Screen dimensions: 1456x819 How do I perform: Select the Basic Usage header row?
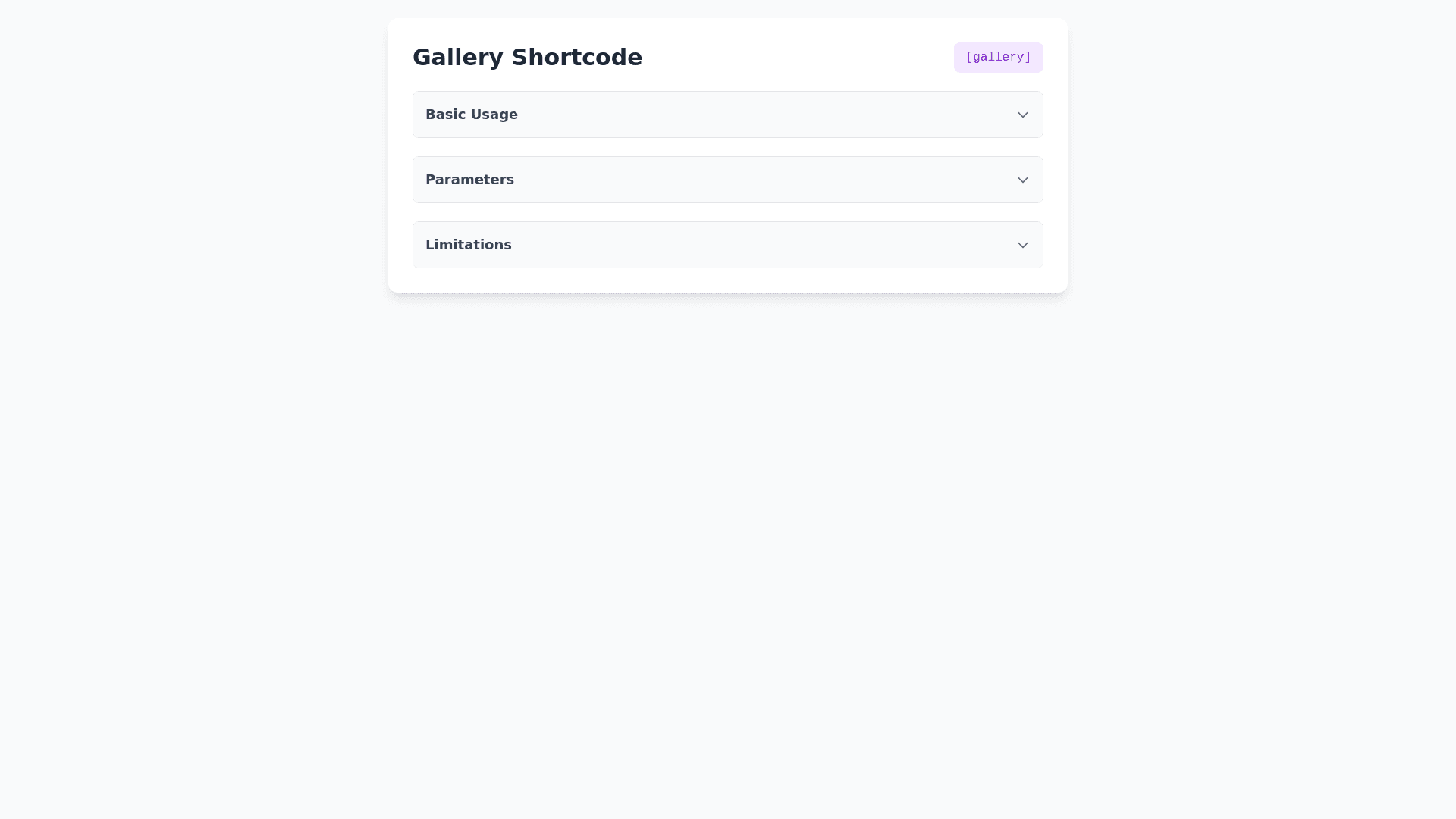(726, 115)
